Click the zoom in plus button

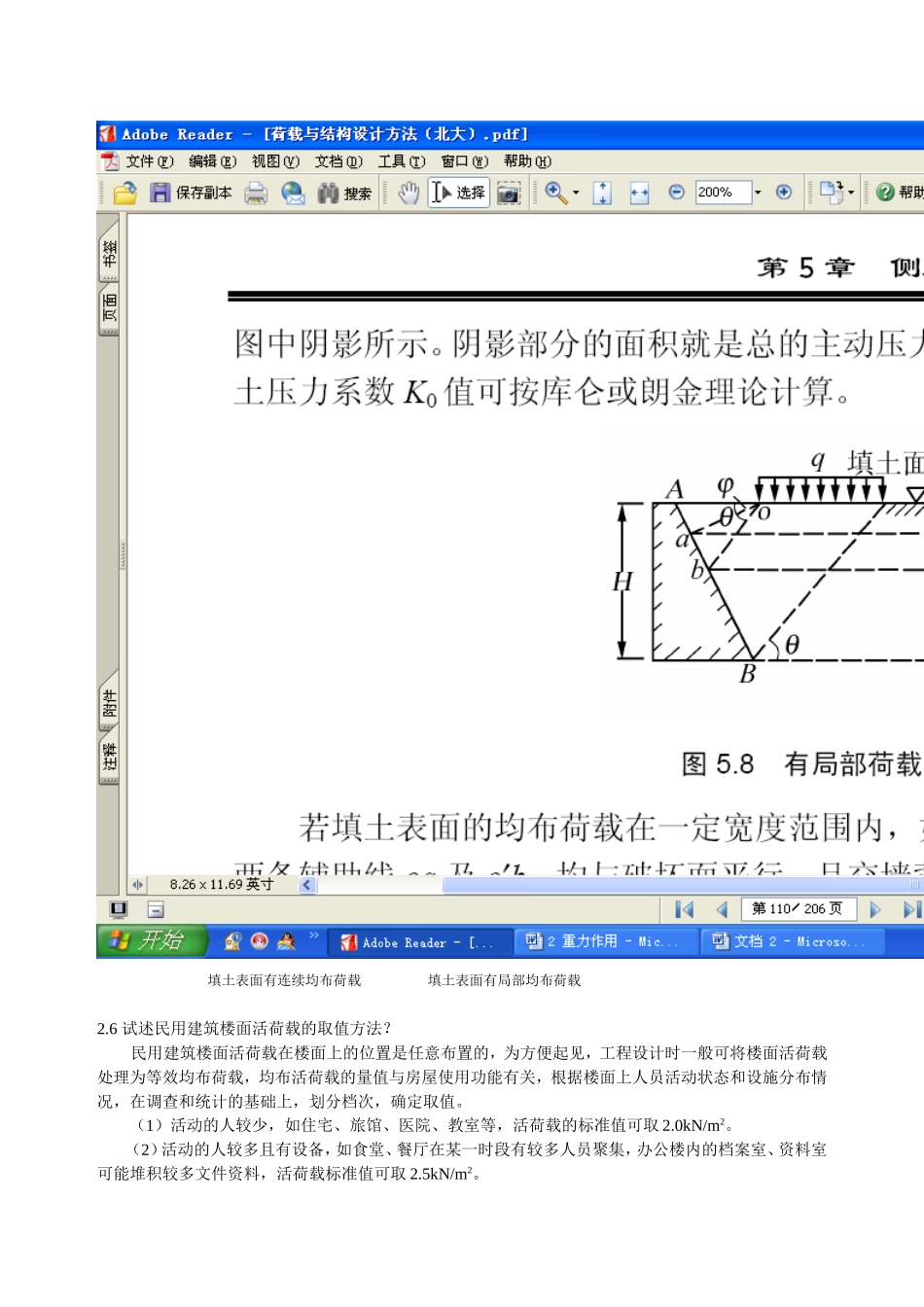tap(784, 193)
